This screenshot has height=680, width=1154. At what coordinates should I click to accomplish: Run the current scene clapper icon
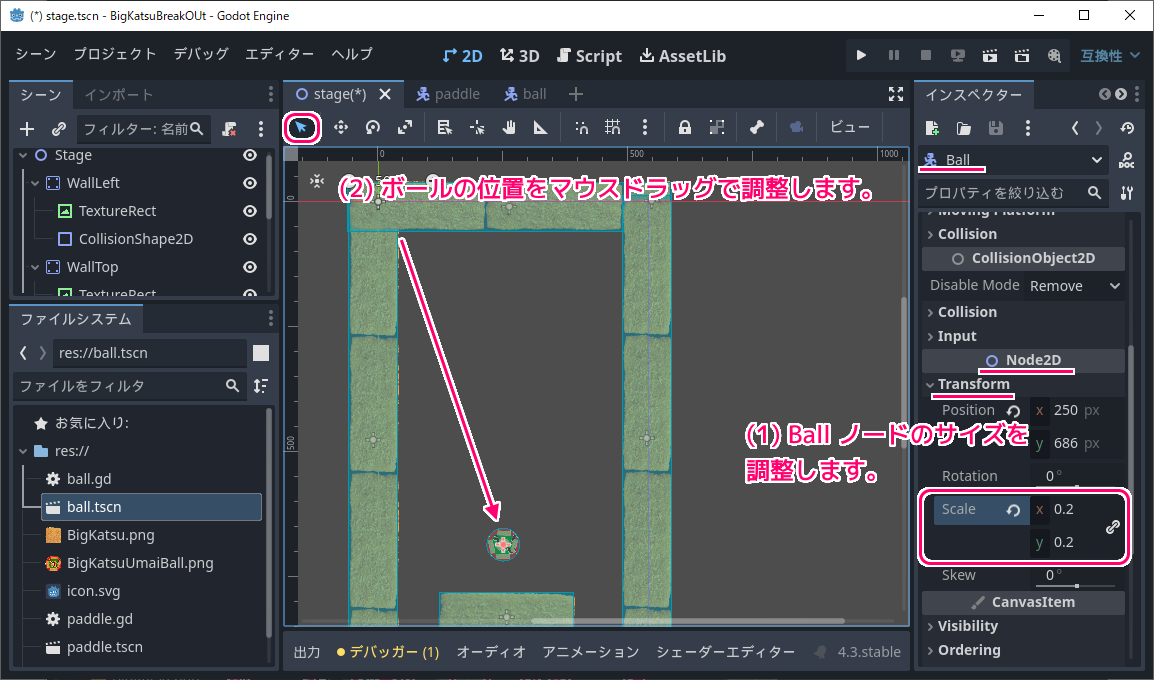pos(990,55)
